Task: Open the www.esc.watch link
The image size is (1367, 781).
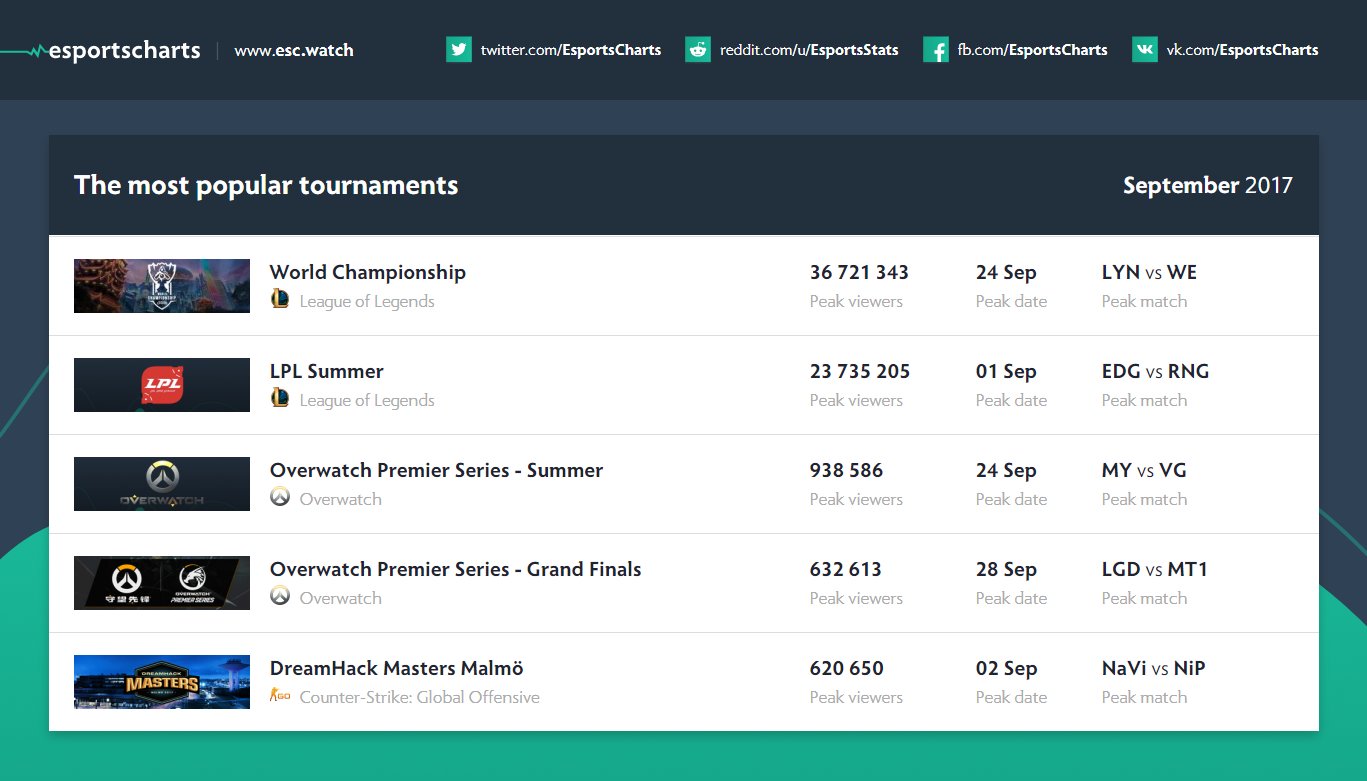Action: (294, 50)
